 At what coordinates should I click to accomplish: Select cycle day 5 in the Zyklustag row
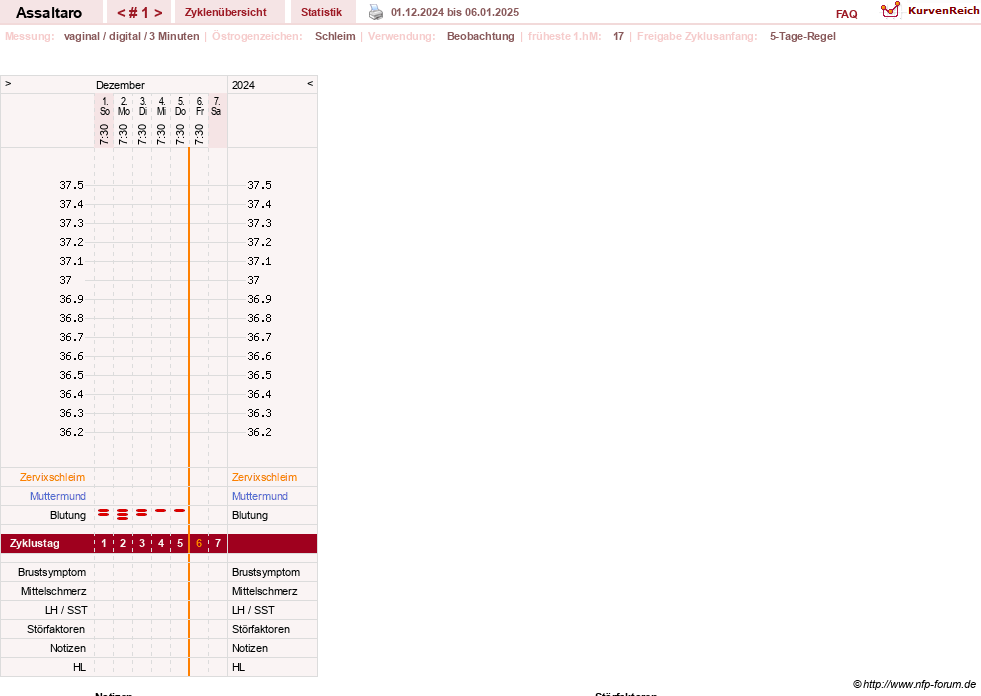pyautogui.click(x=180, y=543)
